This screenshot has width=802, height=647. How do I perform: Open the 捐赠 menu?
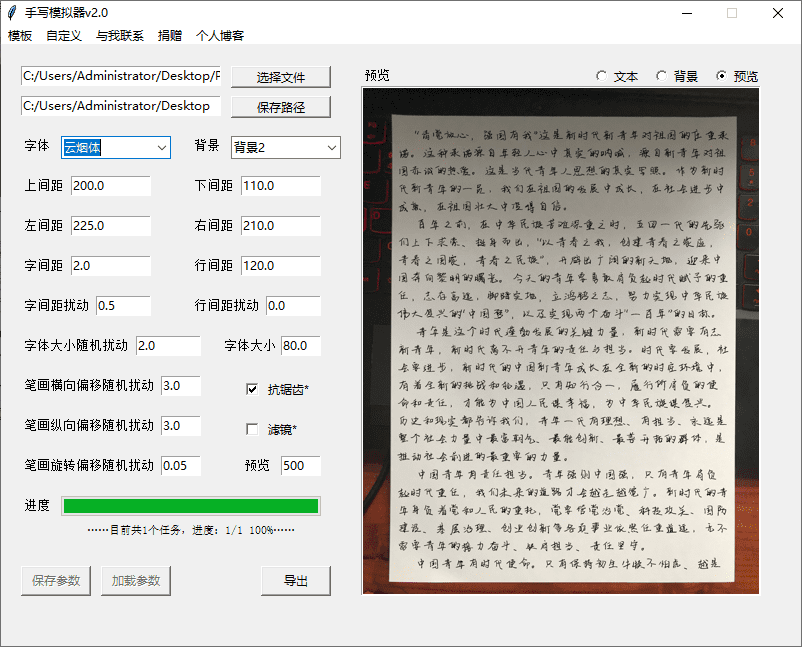pyautogui.click(x=170, y=35)
